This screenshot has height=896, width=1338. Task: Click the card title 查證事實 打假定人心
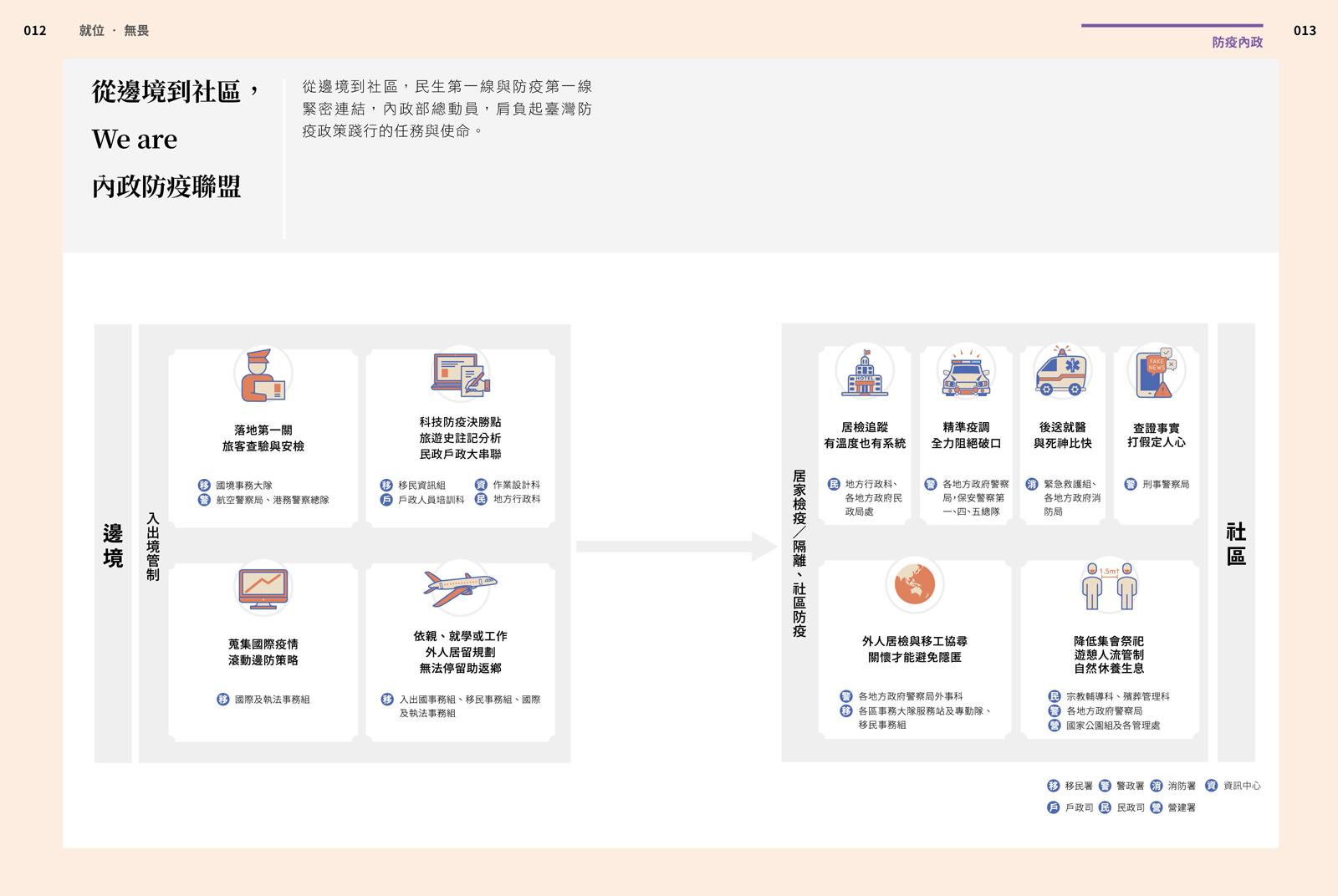click(x=1157, y=435)
